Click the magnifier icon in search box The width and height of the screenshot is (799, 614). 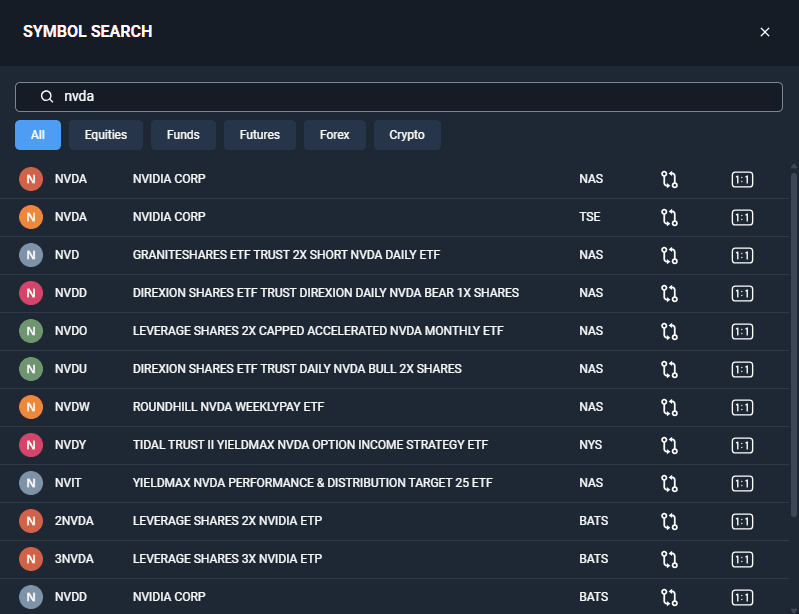(x=47, y=96)
